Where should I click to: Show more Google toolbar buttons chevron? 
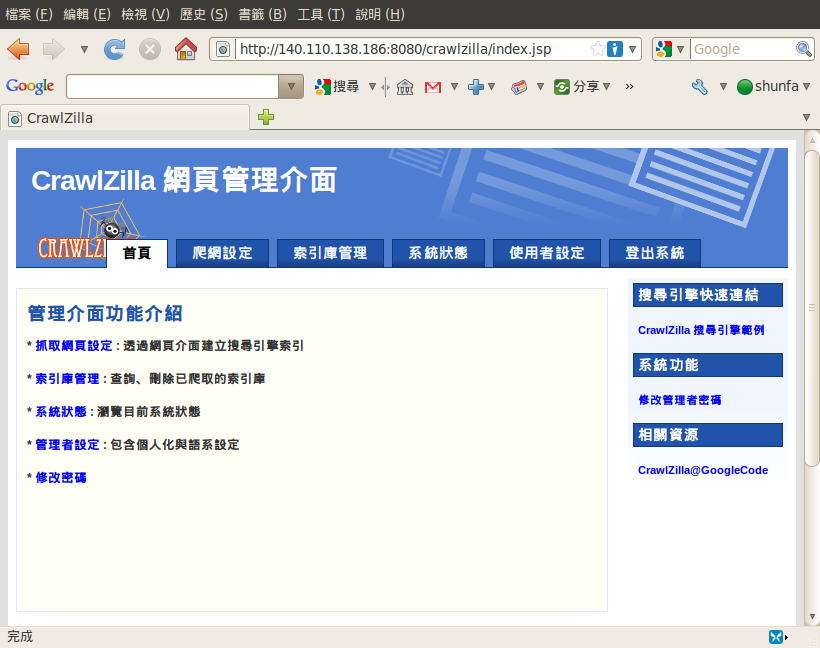(x=630, y=86)
